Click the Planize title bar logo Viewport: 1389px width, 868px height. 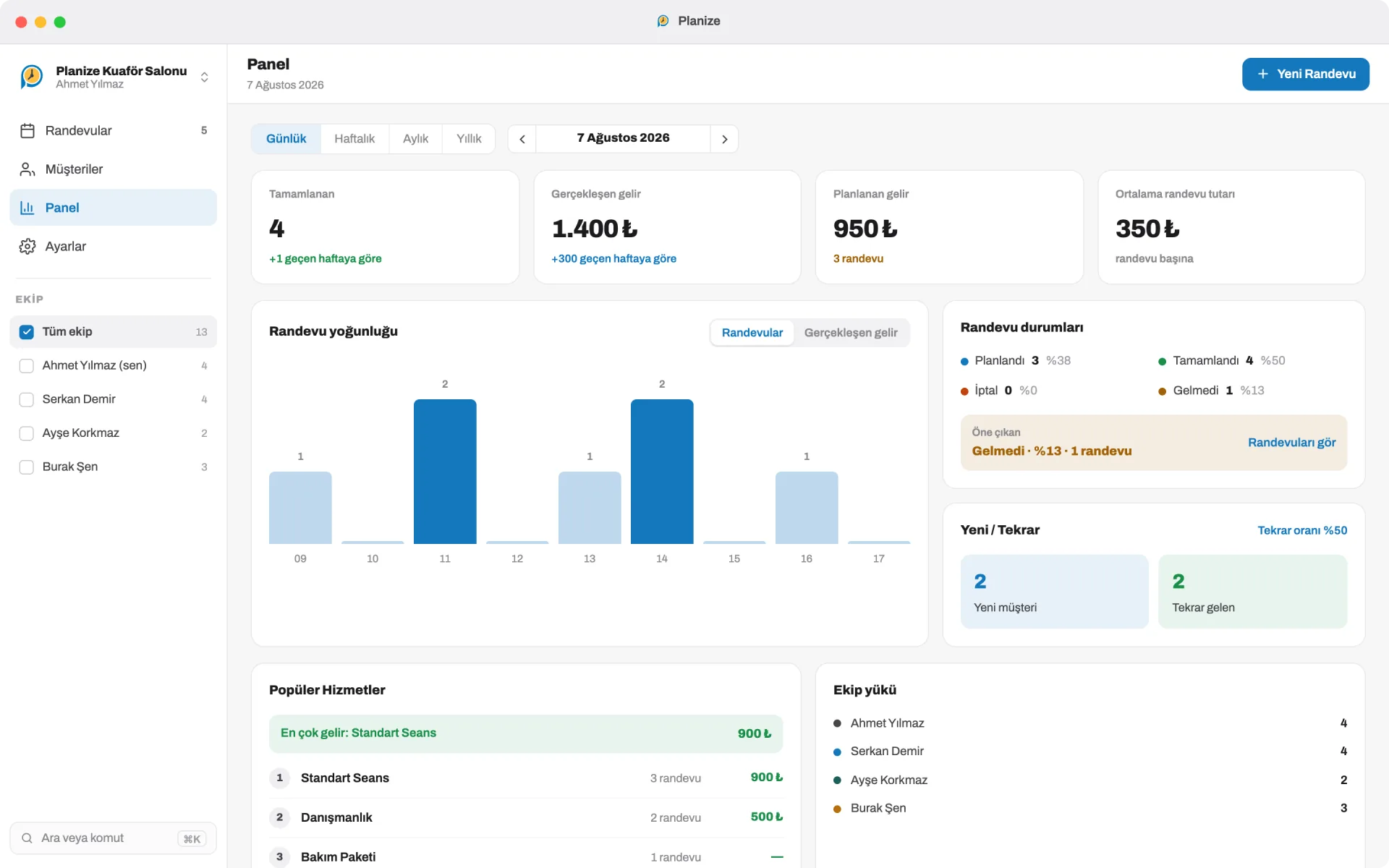(x=663, y=21)
